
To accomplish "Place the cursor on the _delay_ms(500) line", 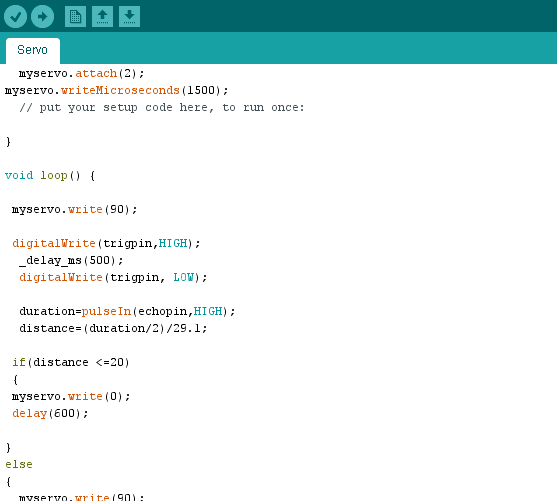I will [x=71, y=260].
